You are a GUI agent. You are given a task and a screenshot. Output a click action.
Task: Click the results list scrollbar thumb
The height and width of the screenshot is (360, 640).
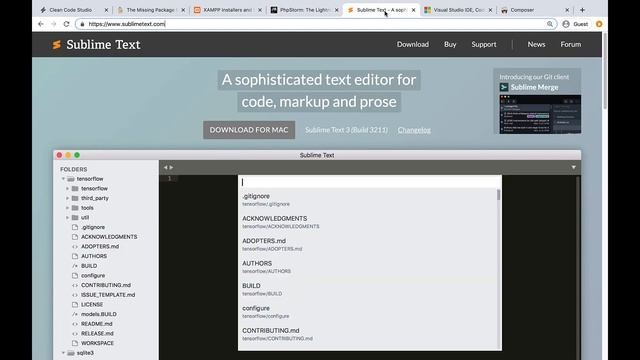tap(498, 195)
